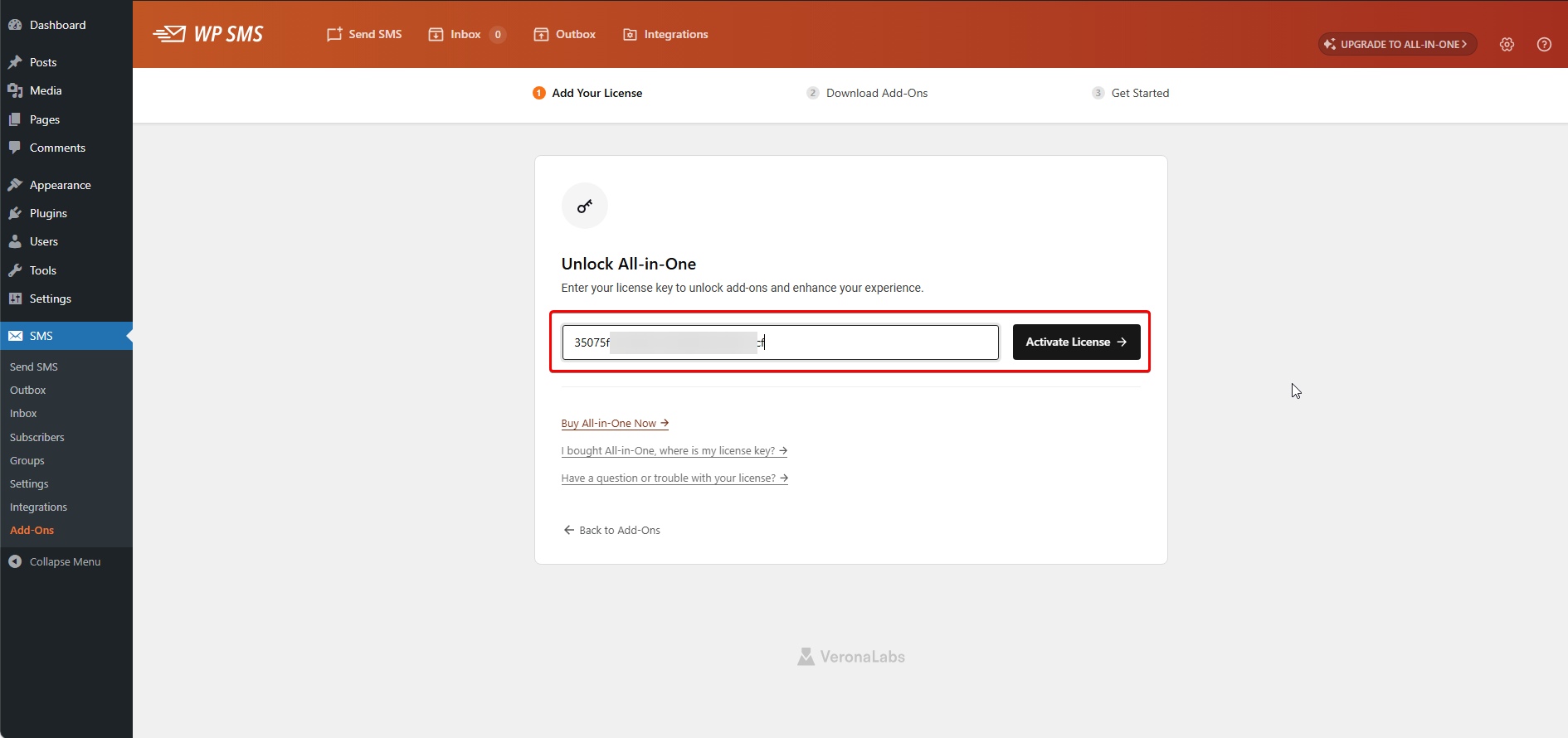
Task: Open WordPress Settings in the main sidebar
Action: [x=66, y=299]
